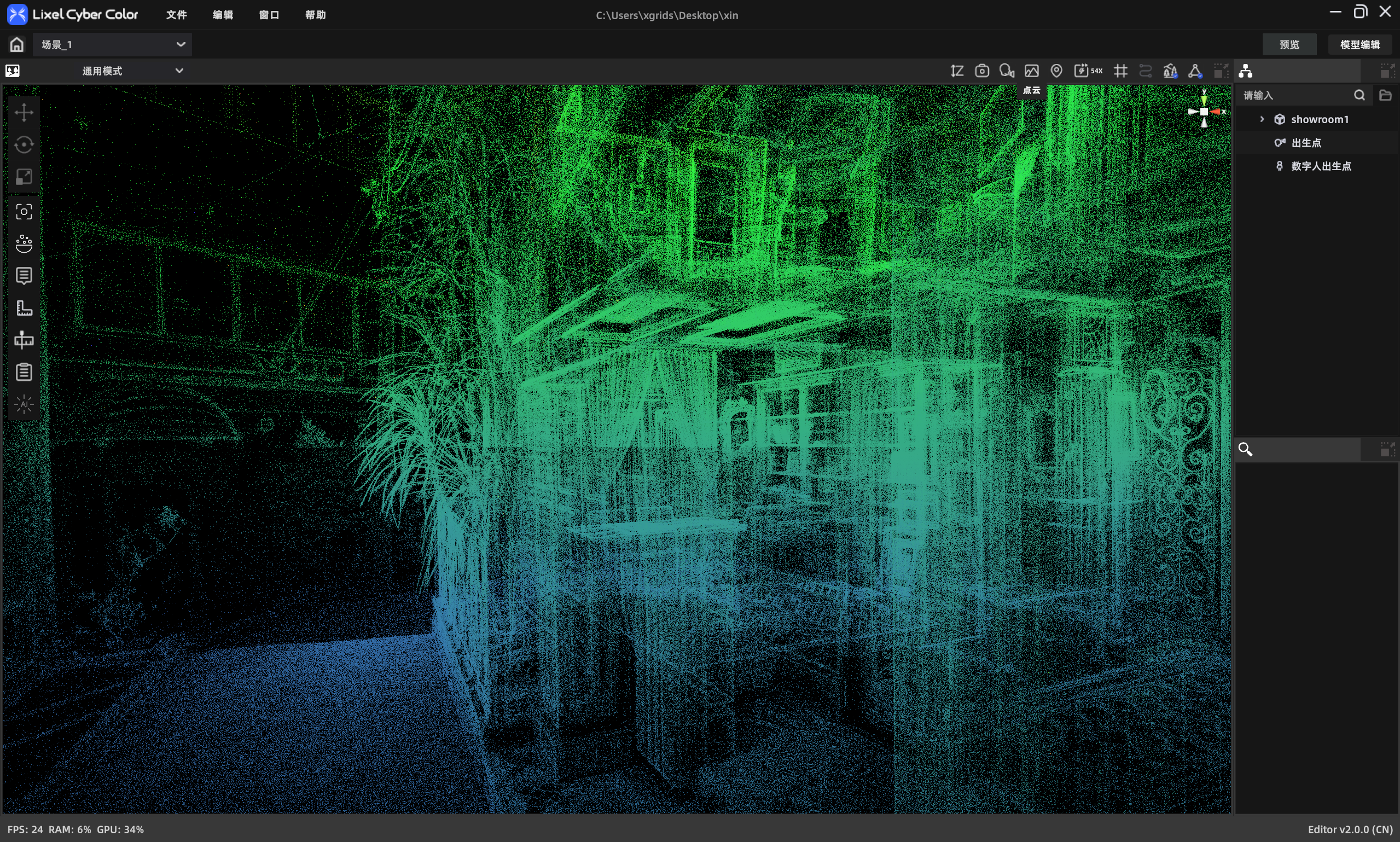Open the 窗口 menu
Viewport: 1400px width, 842px height.
point(269,15)
